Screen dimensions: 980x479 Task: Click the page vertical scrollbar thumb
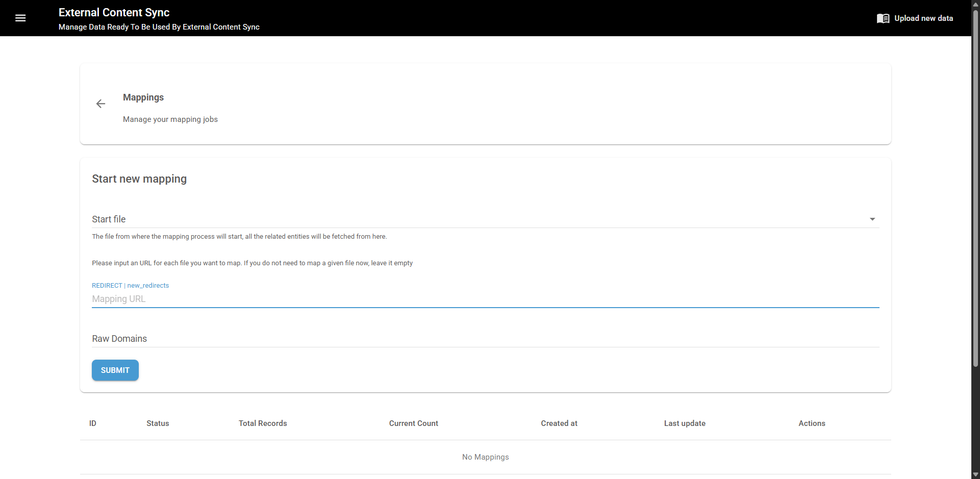pos(976,188)
